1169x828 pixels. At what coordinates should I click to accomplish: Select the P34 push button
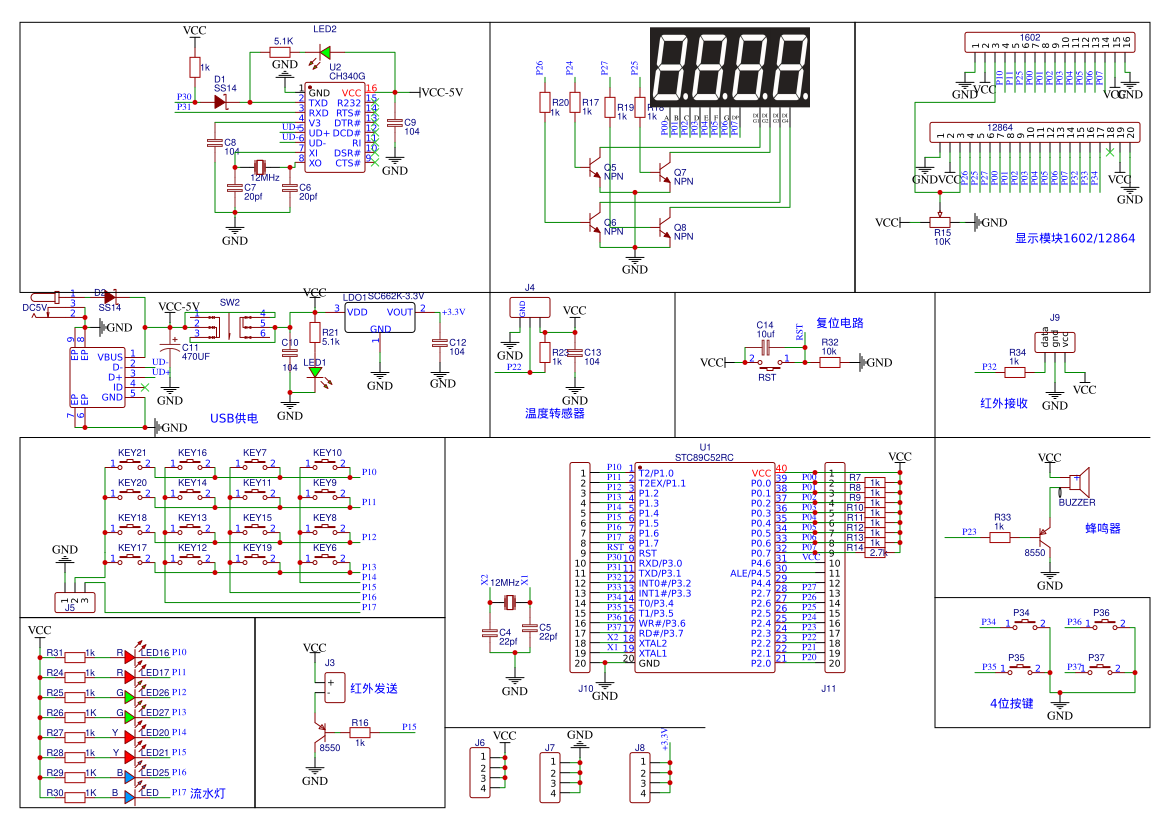(1022, 623)
